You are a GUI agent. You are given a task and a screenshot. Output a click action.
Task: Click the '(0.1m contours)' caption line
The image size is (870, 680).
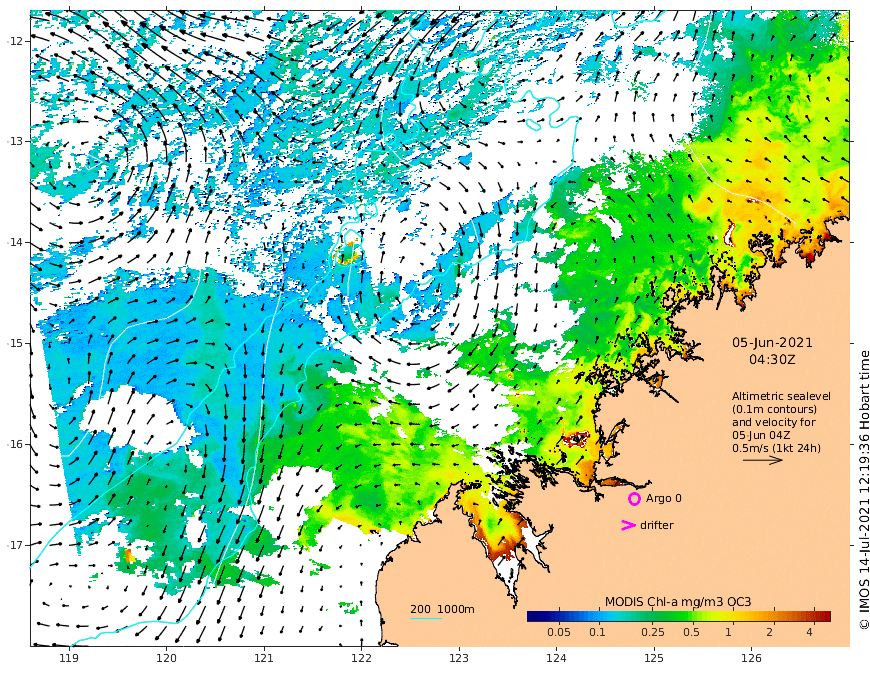pyautogui.click(x=775, y=409)
